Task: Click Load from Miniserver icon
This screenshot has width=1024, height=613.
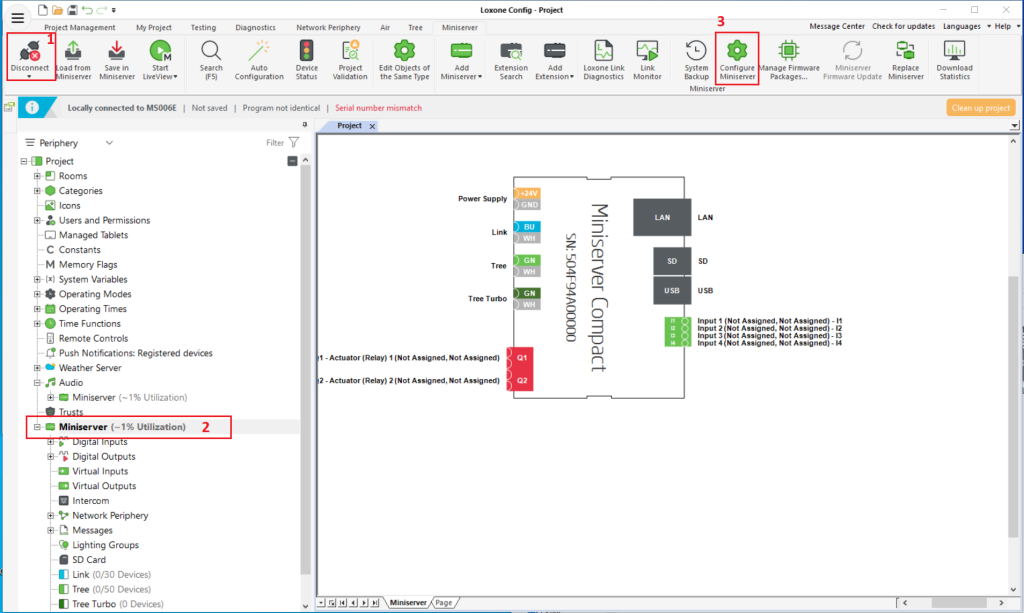Action: point(73,52)
